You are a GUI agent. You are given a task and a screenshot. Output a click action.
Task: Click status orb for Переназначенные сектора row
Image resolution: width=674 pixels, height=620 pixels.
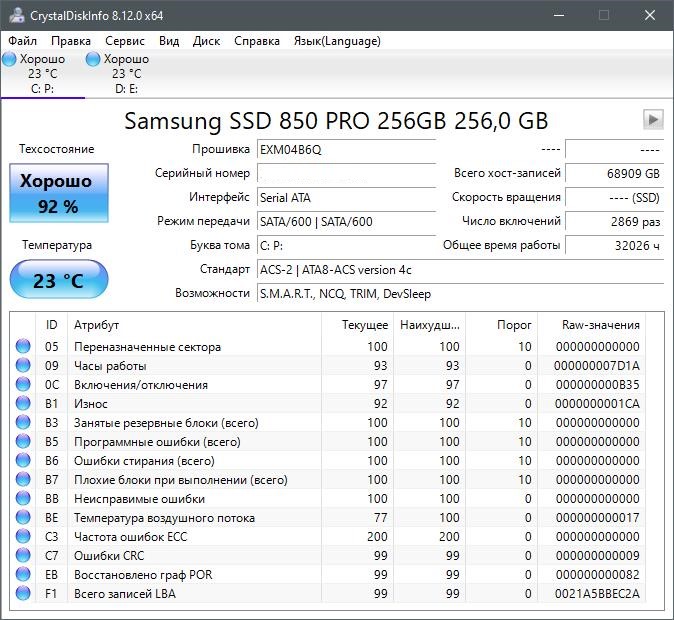click(x=23, y=346)
